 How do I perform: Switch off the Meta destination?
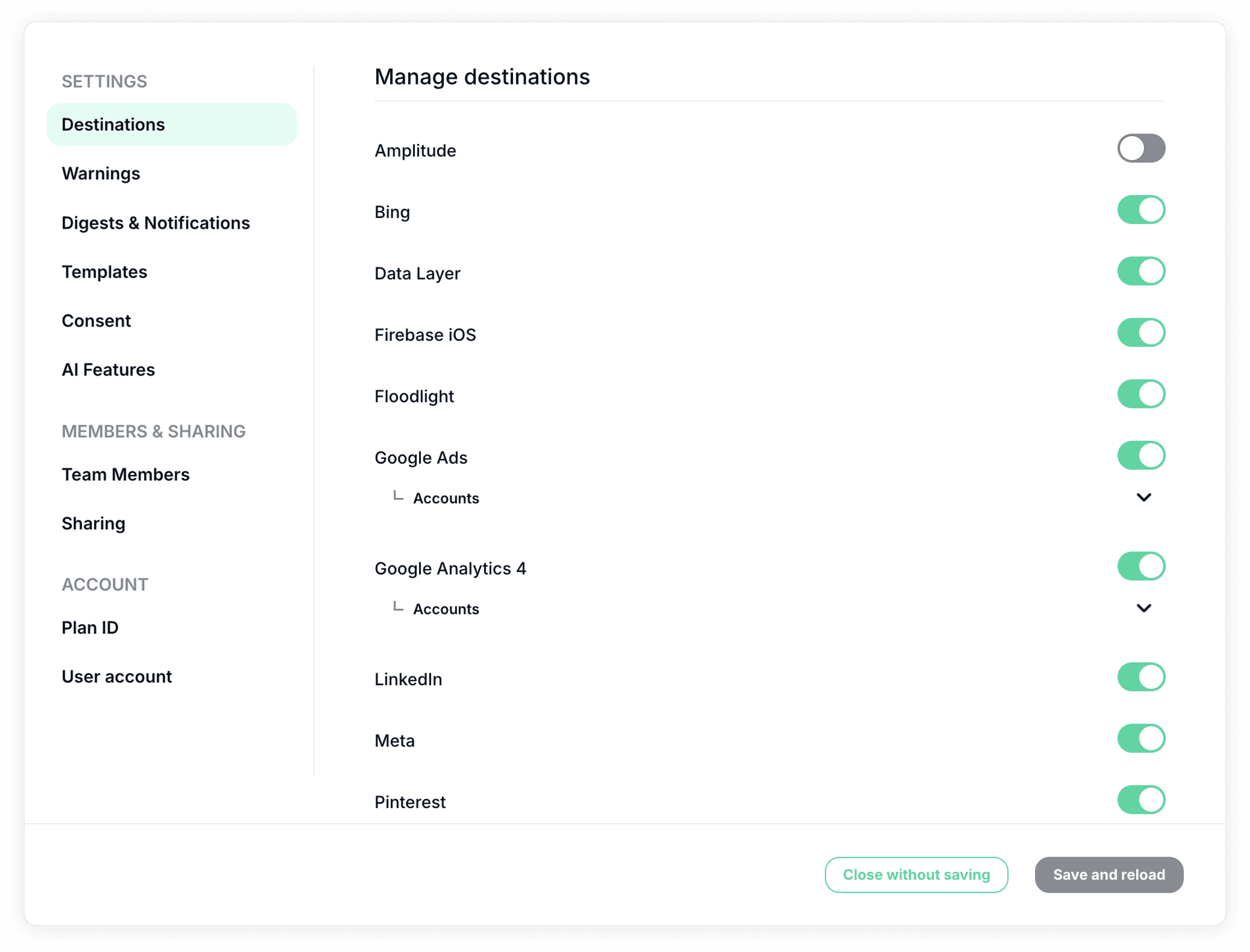coord(1141,739)
